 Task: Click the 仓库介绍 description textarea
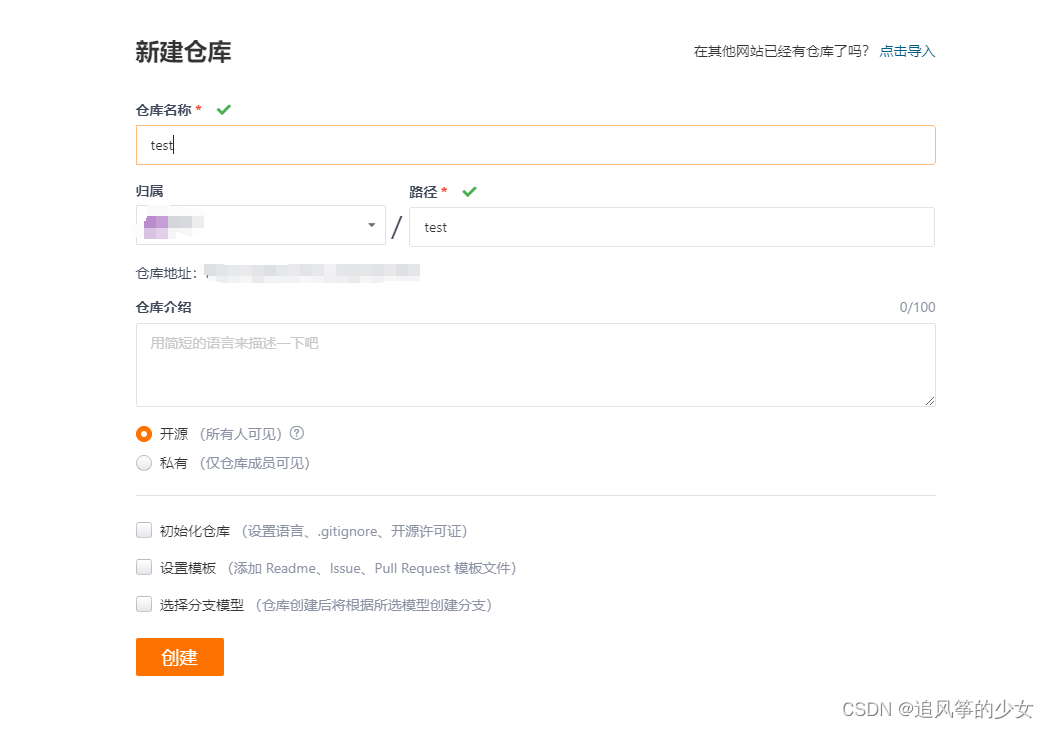pyautogui.click(x=535, y=365)
